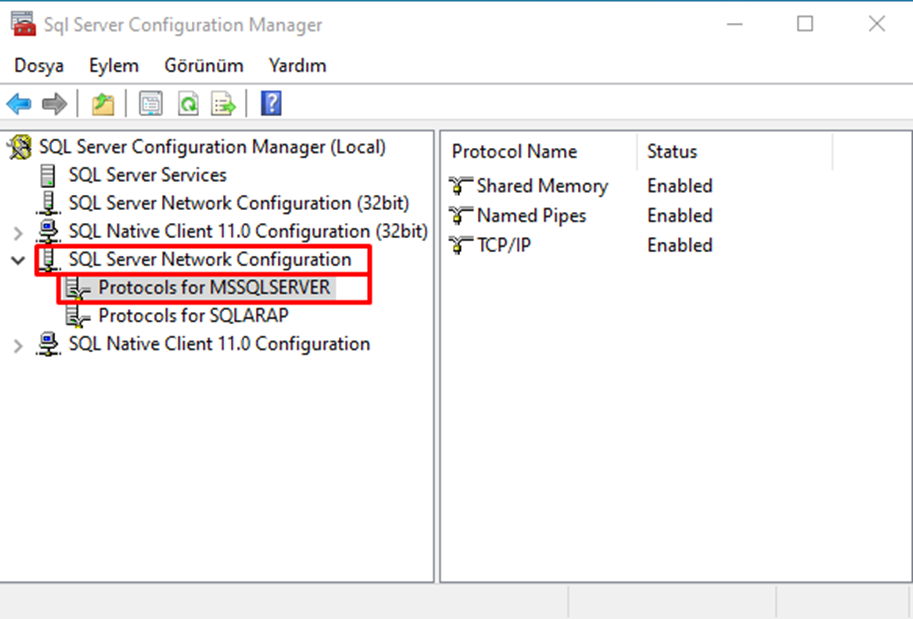Open the Yardım menu
The image size is (913, 619).
298,66
